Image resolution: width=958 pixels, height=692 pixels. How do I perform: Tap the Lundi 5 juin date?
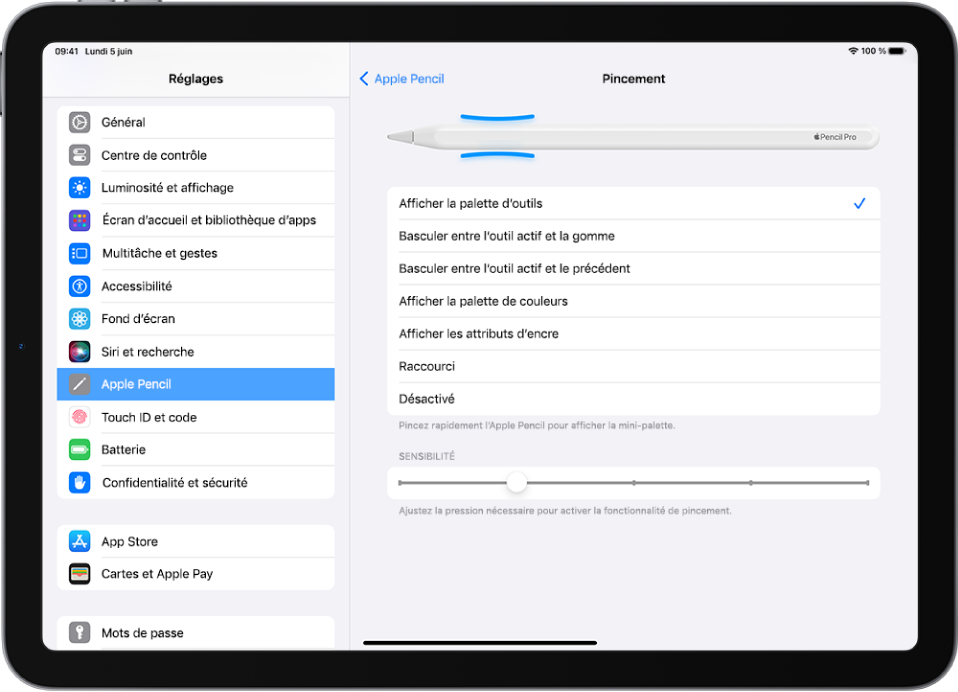coord(108,51)
